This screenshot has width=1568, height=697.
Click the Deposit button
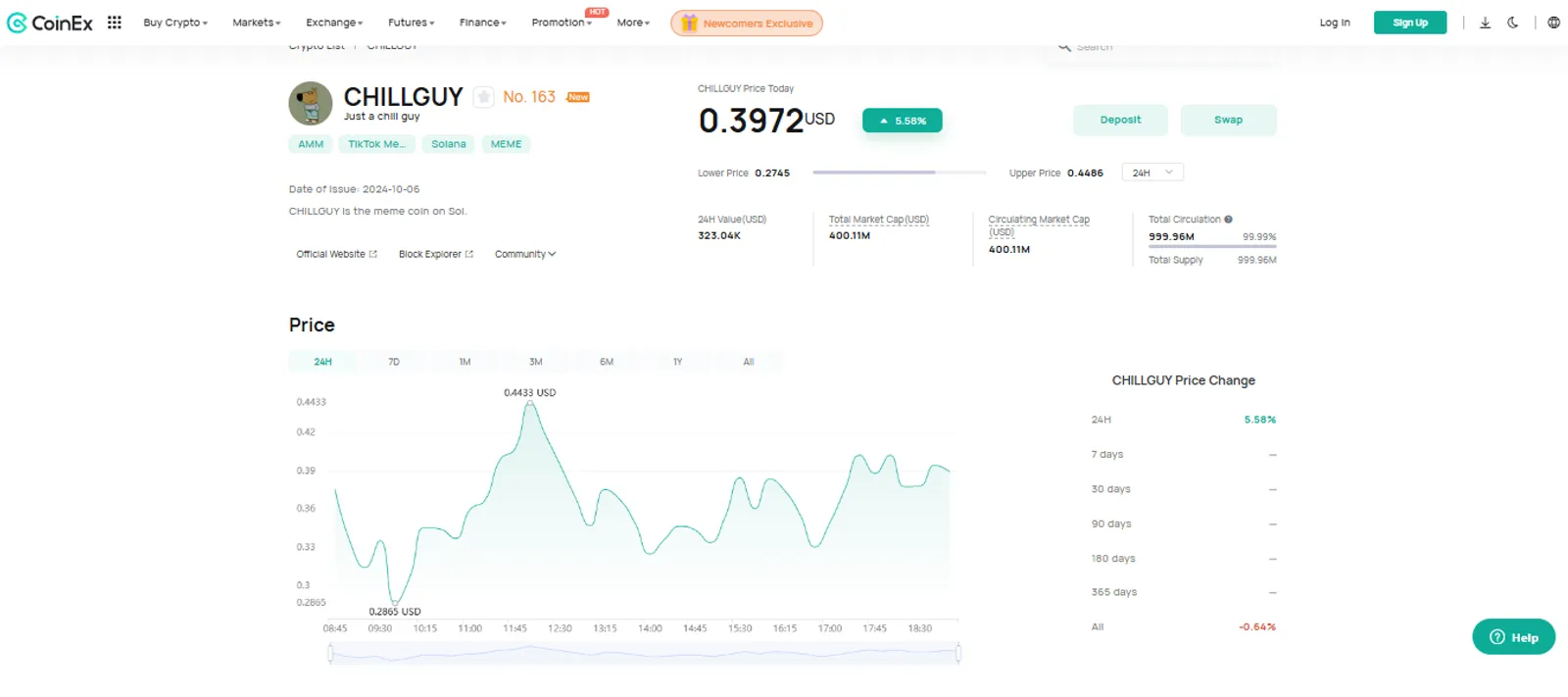[1120, 120]
